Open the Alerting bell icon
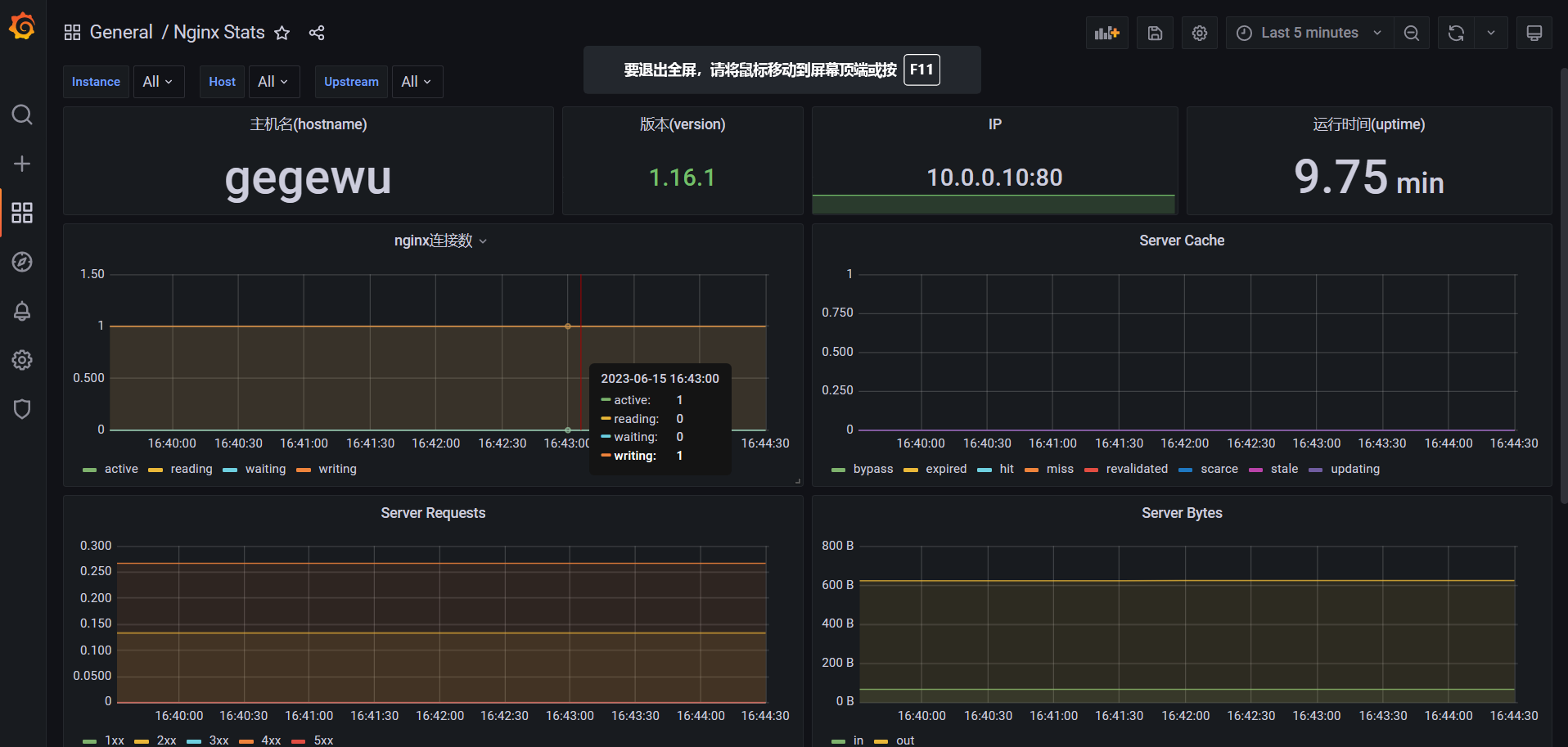Image resolution: width=1568 pixels, height=747 pixels. pyautogui.click(x=22, y=311)
